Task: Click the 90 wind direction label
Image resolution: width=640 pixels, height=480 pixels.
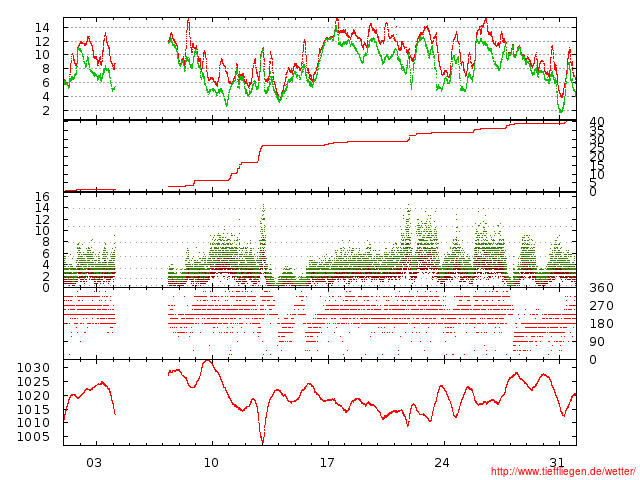Action: 597,342
